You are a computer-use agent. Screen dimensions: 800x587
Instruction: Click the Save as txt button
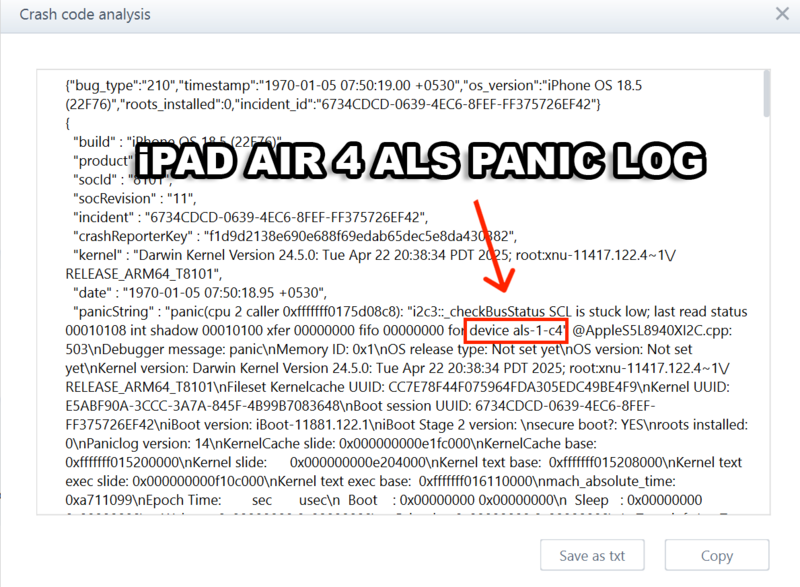(592, 555)
